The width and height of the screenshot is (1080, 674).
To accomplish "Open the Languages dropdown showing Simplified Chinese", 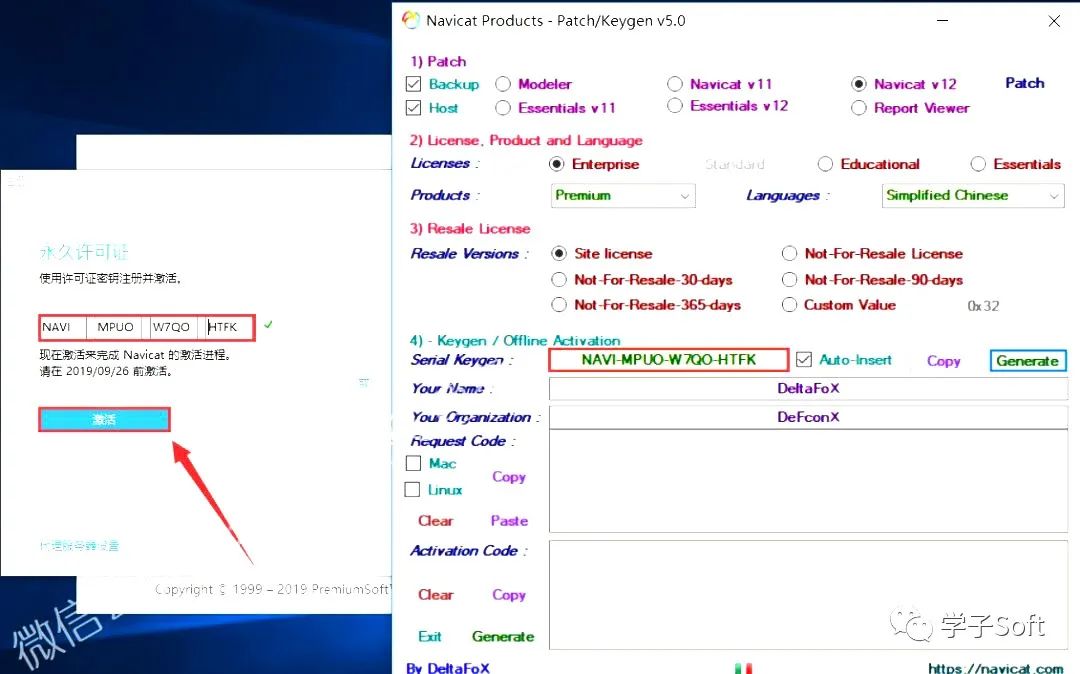I will [x=973, y=196].
